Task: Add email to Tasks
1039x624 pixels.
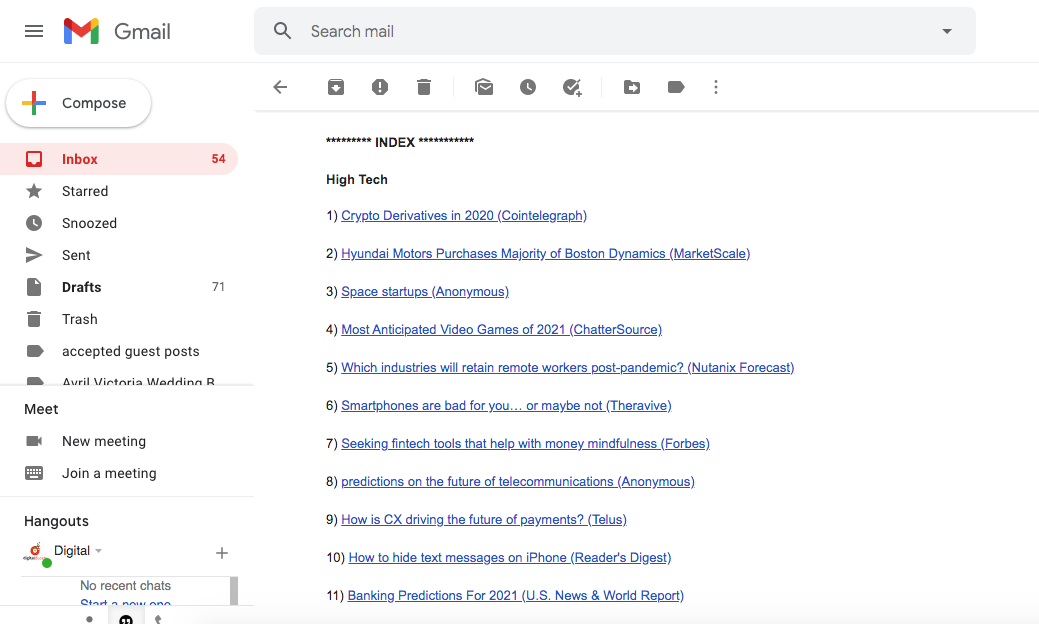Action: point(572,87)
